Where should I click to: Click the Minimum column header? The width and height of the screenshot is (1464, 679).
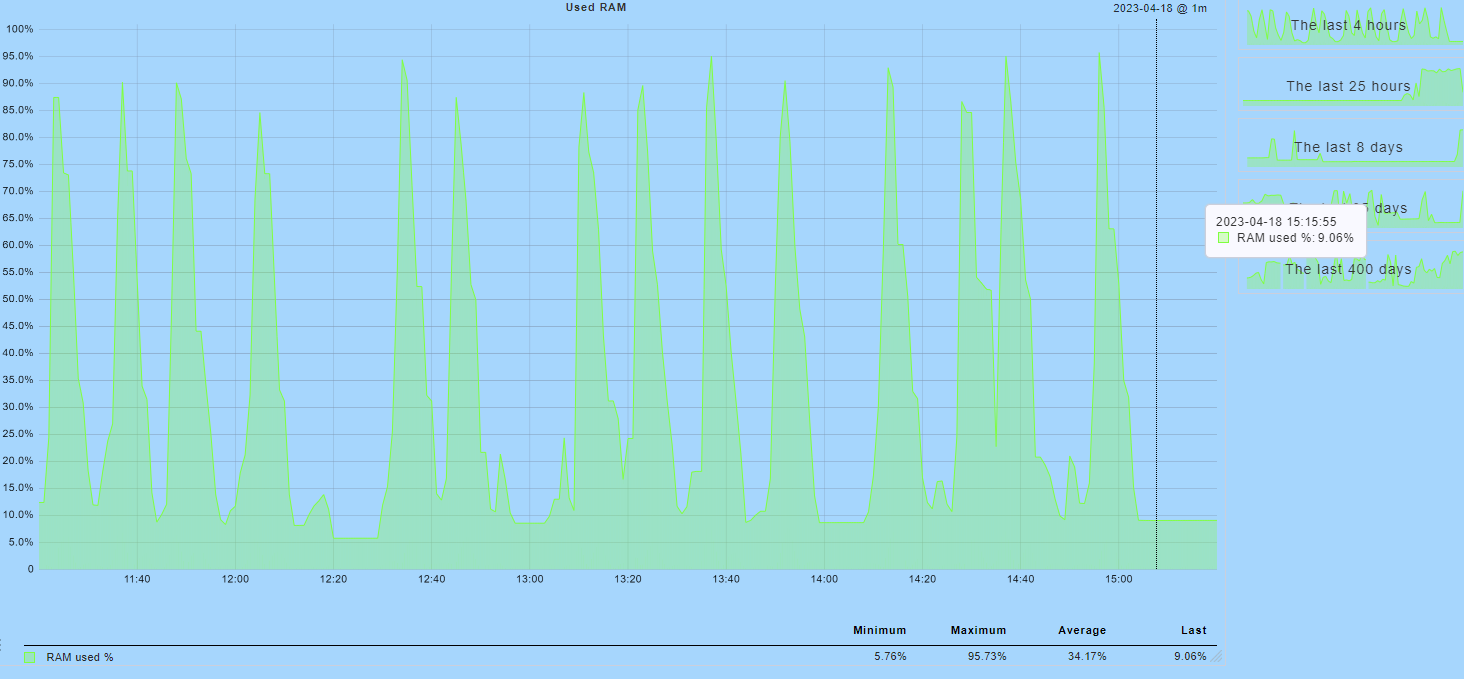[x=879, y=631]
